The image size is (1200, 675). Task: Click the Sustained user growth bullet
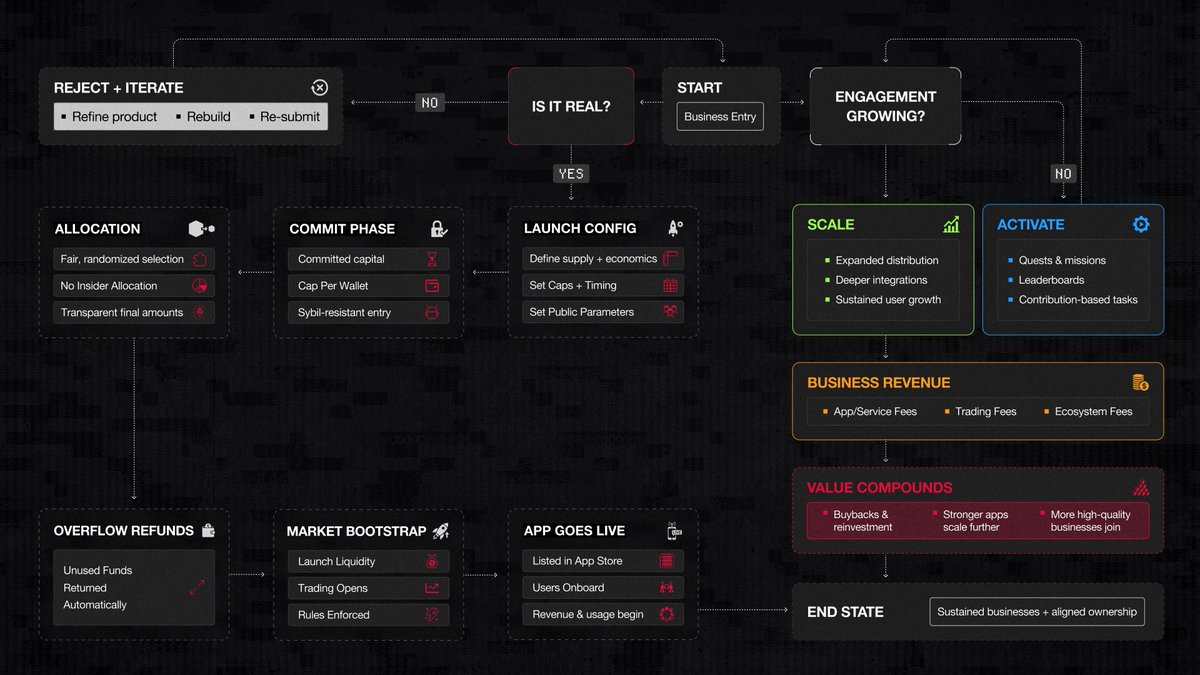[888, 300]
